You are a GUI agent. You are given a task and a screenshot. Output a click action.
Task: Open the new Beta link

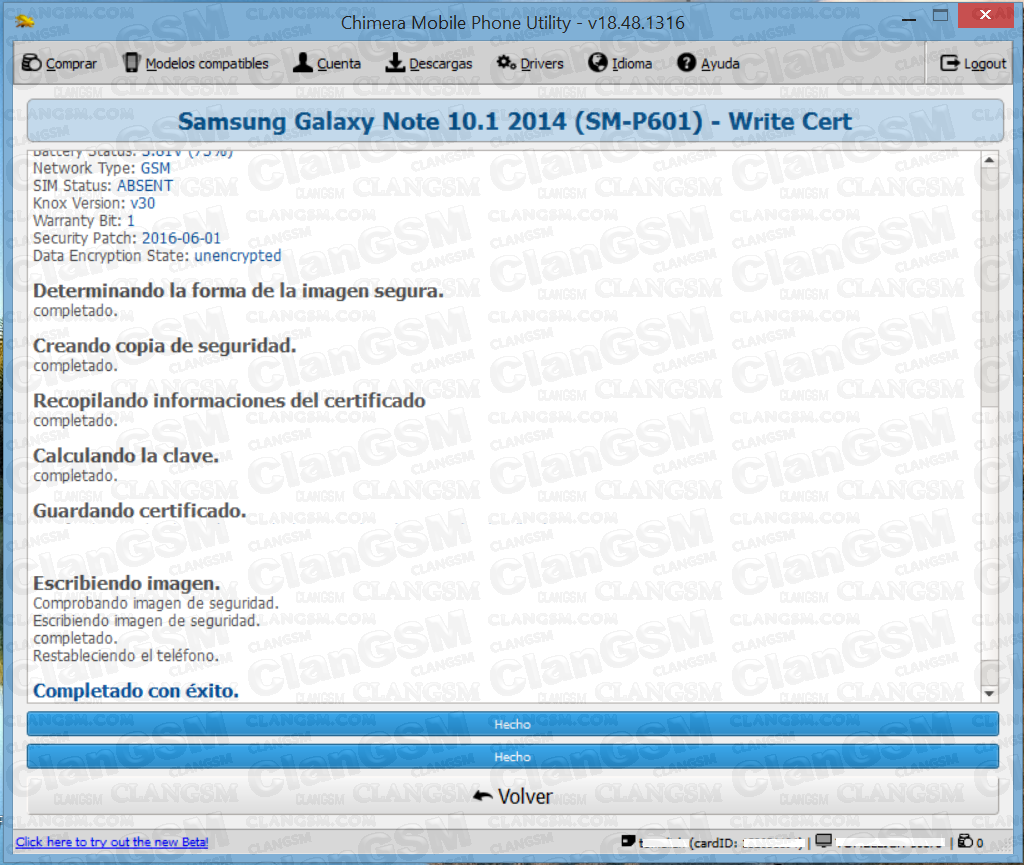point(111,842)
